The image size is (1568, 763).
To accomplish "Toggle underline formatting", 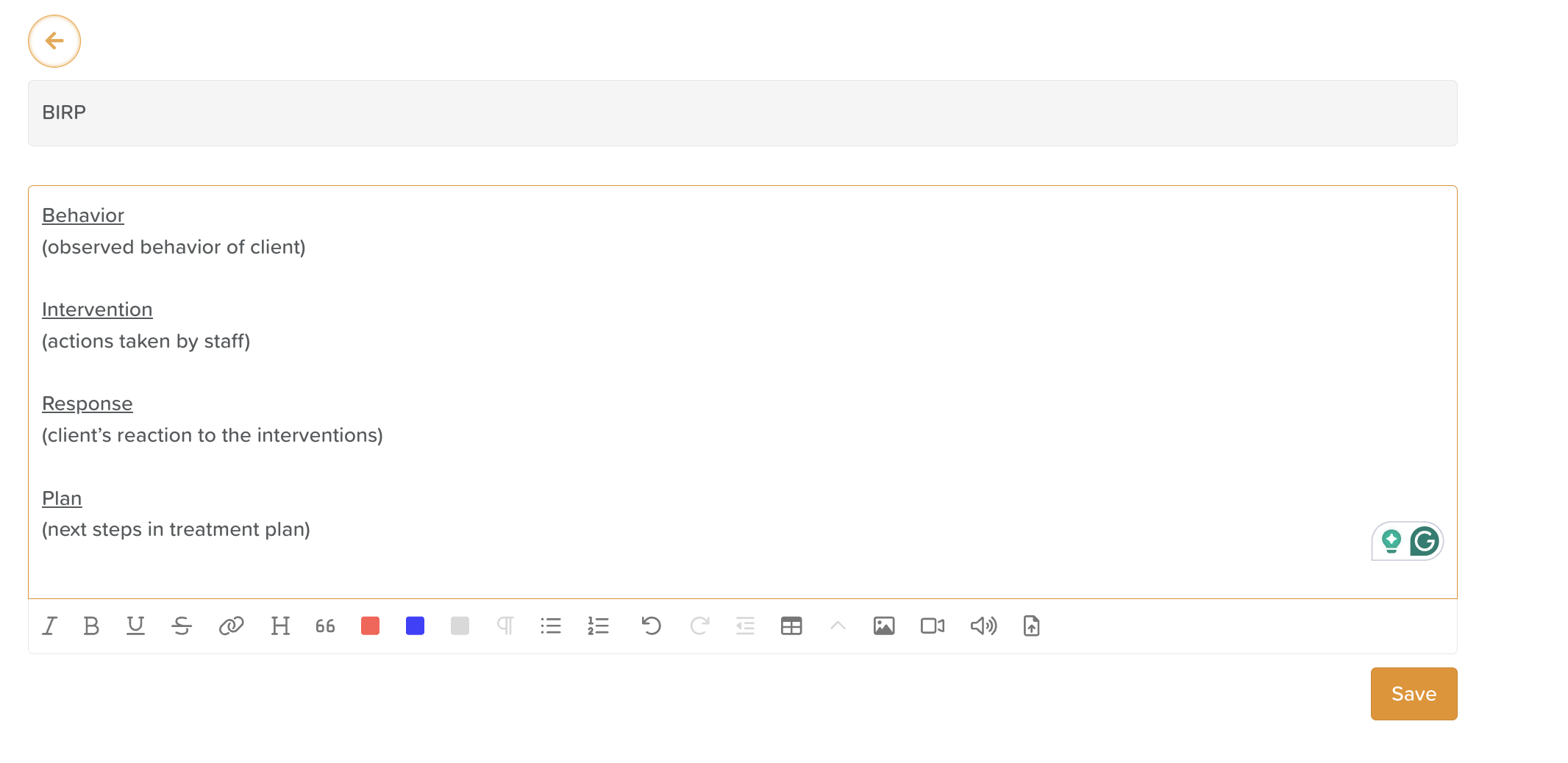I will [135, 626].
